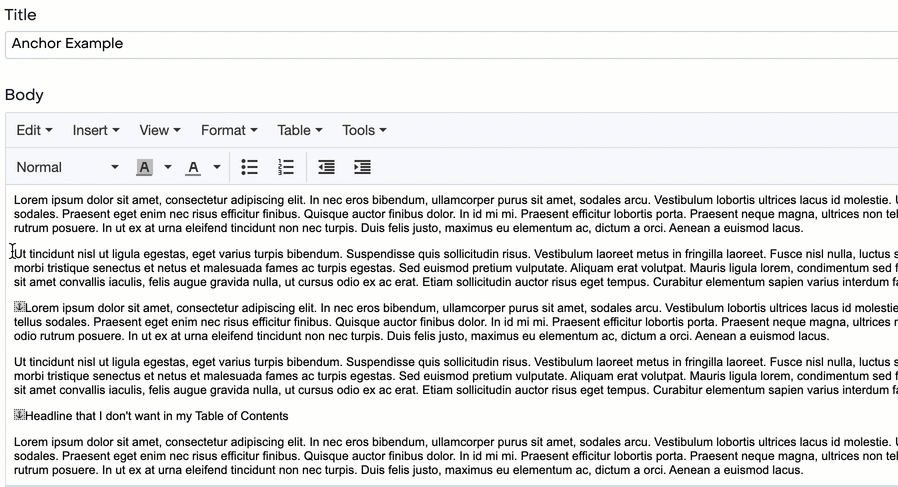This screenshot has width=898, height=487.
Task: Click inside the first Lorem ipsum paragraph
Action: 400,214
